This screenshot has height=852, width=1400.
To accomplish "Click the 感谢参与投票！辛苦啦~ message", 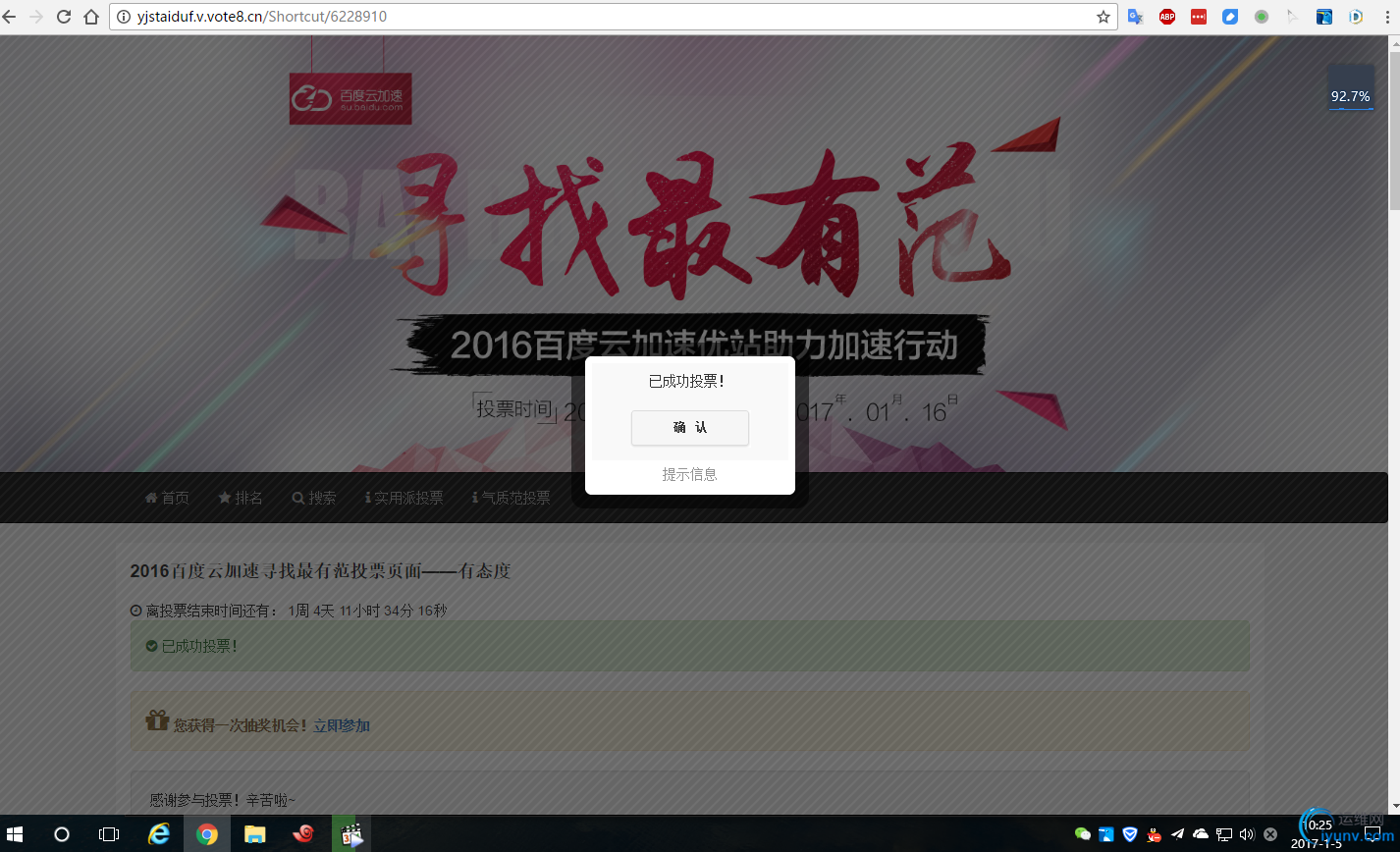I will click(x=222, y=800).
